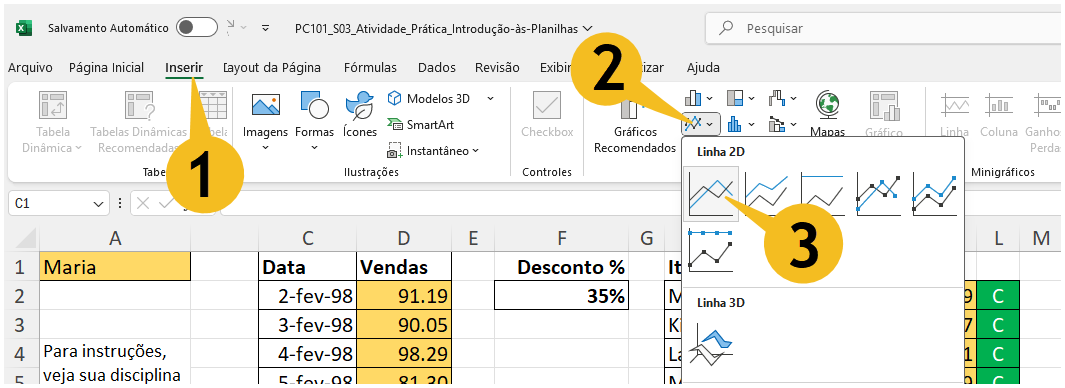
Task: Expand the Formas shapes dropdown
Action: pyautogui.click(x=314, y=147)
